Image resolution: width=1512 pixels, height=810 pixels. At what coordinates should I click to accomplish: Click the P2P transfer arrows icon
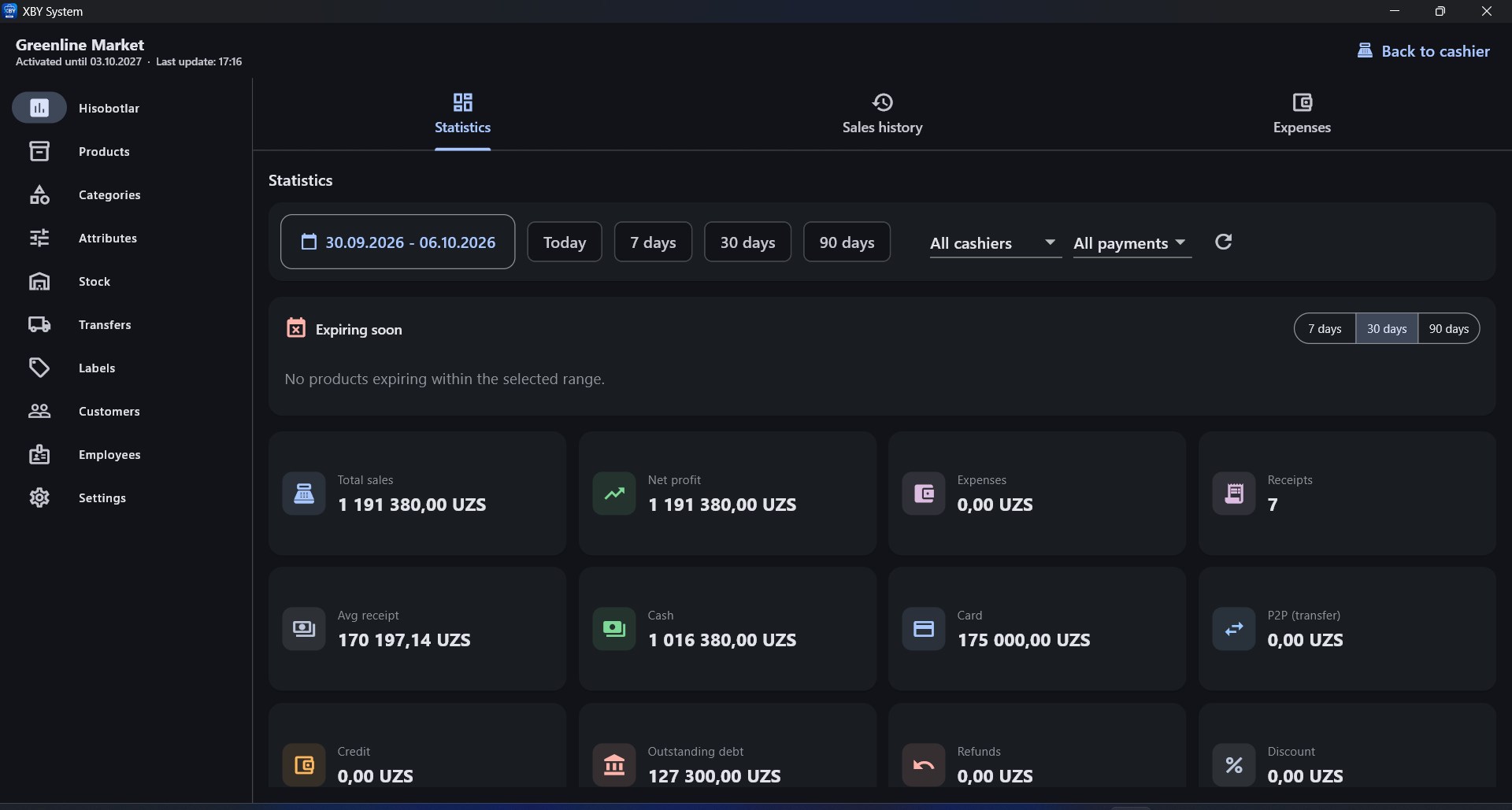click(x=1234, y=629)
